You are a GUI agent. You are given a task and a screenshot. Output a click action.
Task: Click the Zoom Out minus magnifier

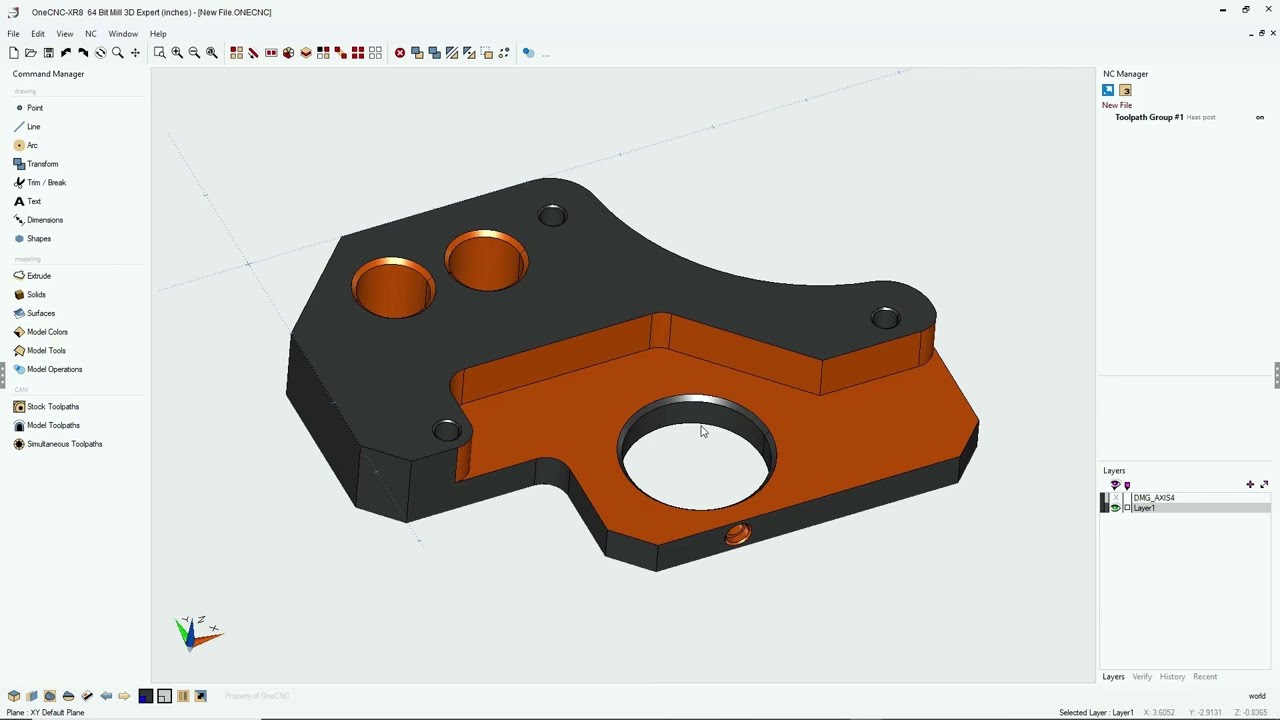pyautogui.click(x=194, y=53)
